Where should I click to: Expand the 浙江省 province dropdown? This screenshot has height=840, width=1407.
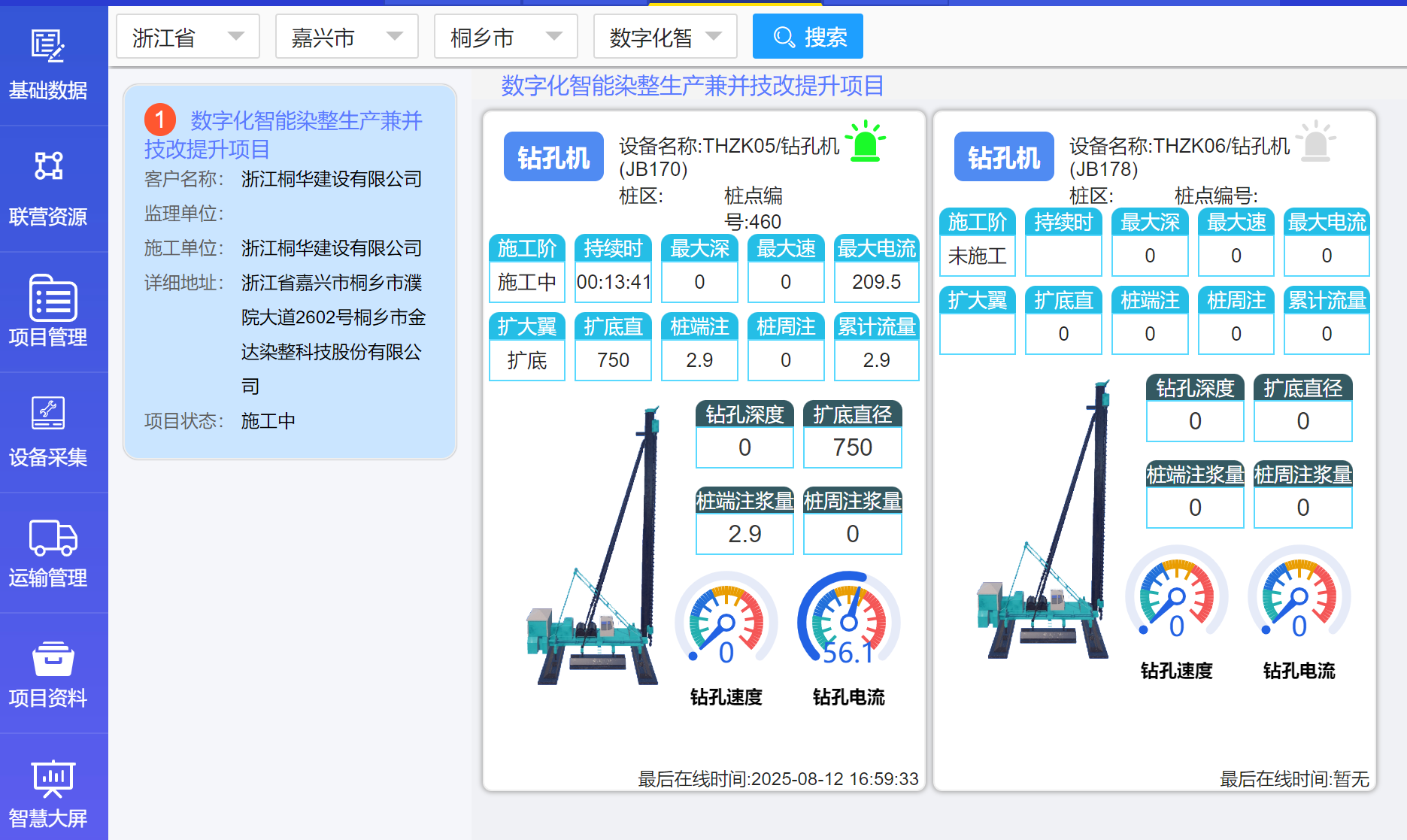coord(188,37)
